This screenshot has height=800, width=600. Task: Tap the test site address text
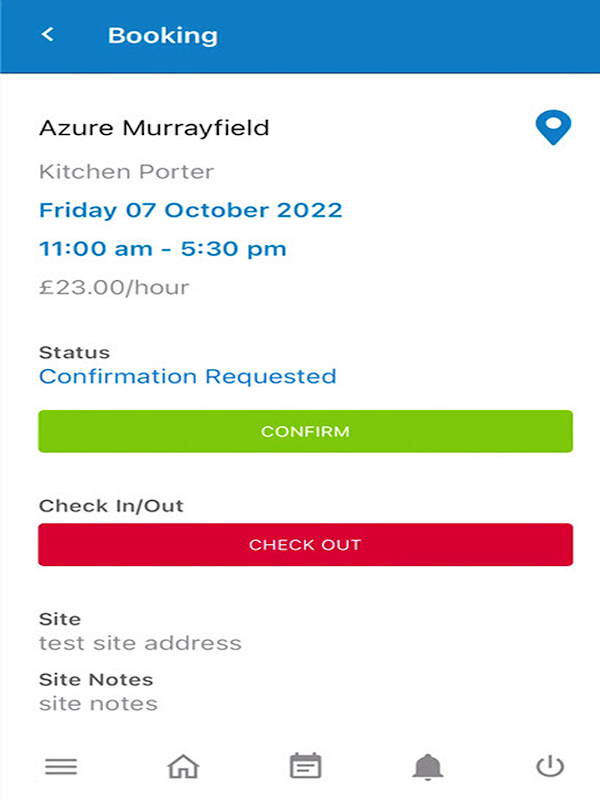pos(140,643)
